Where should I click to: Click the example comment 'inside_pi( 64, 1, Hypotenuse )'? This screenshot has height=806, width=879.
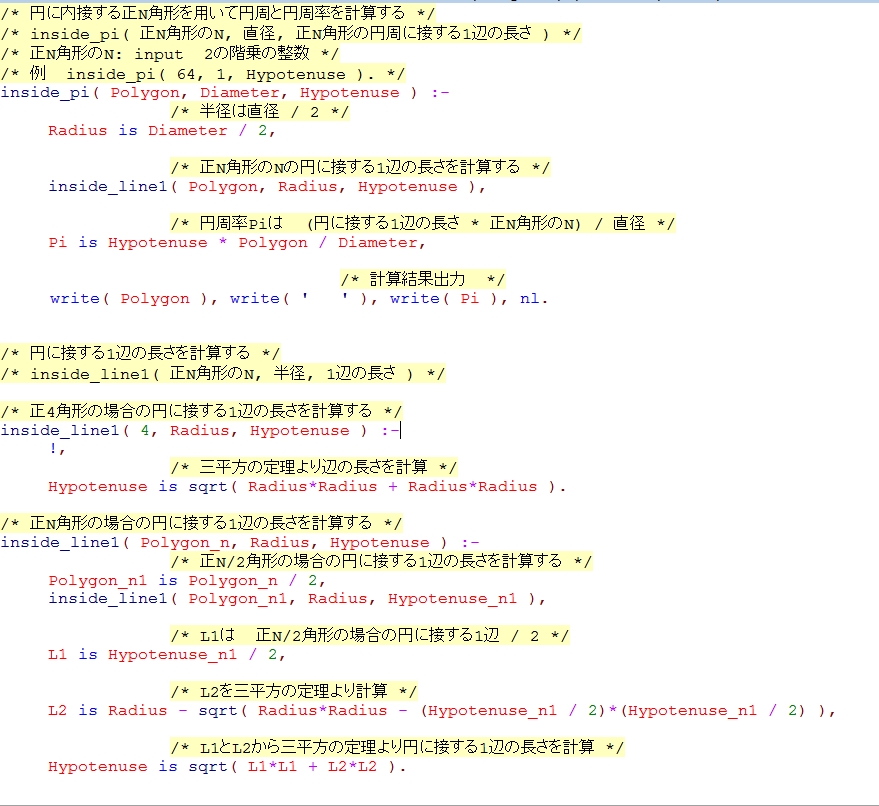coord(203,74)
